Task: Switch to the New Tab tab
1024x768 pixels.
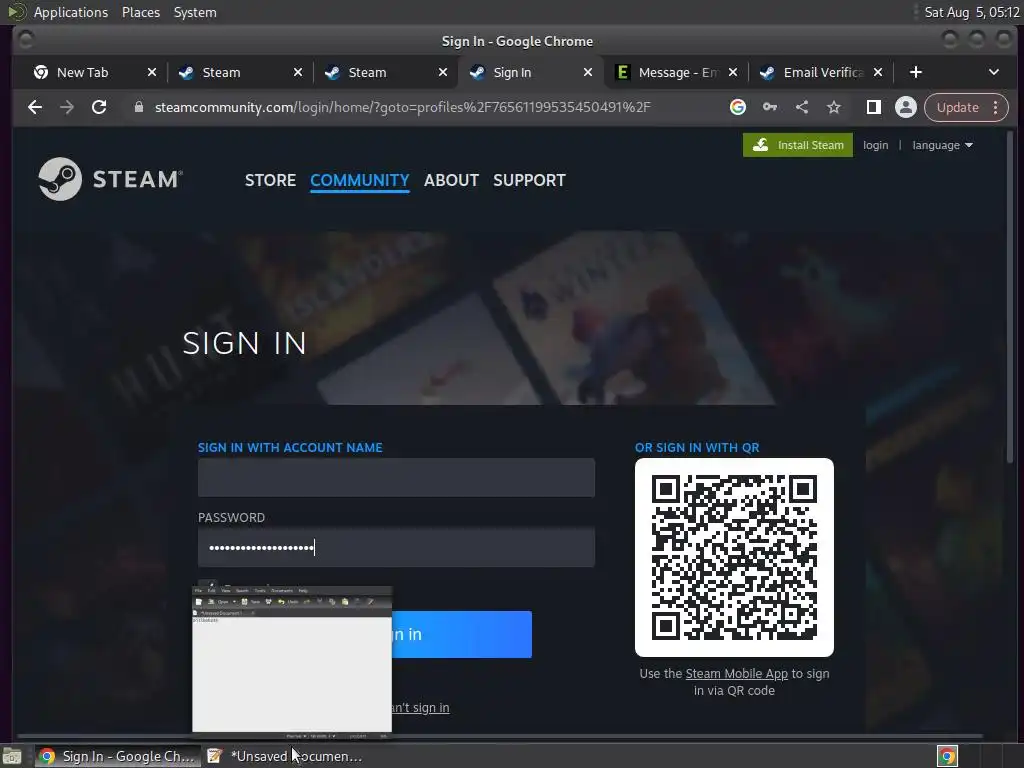Action: click(x=82, y=72)
